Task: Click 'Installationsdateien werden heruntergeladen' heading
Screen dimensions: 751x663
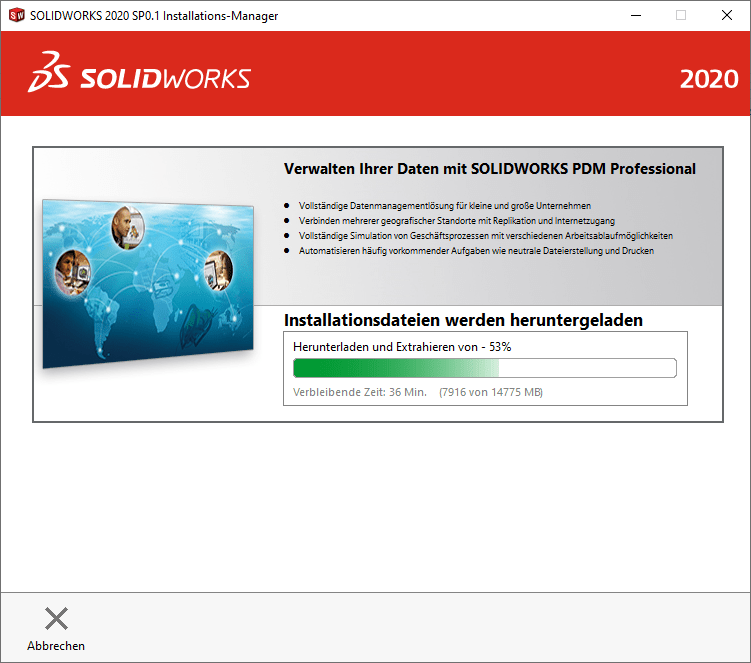Action: (x=463, y=320)
